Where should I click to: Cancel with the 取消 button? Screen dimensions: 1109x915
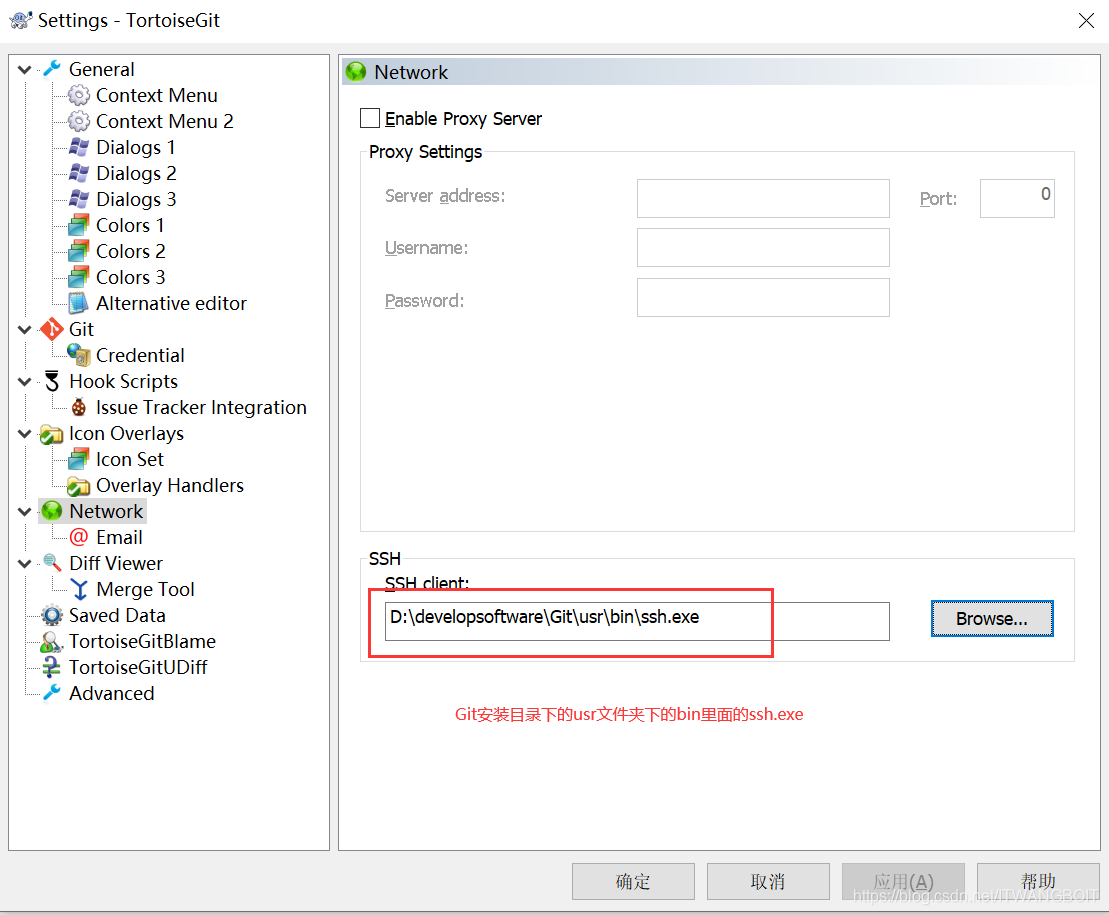[x=768, y=881]
